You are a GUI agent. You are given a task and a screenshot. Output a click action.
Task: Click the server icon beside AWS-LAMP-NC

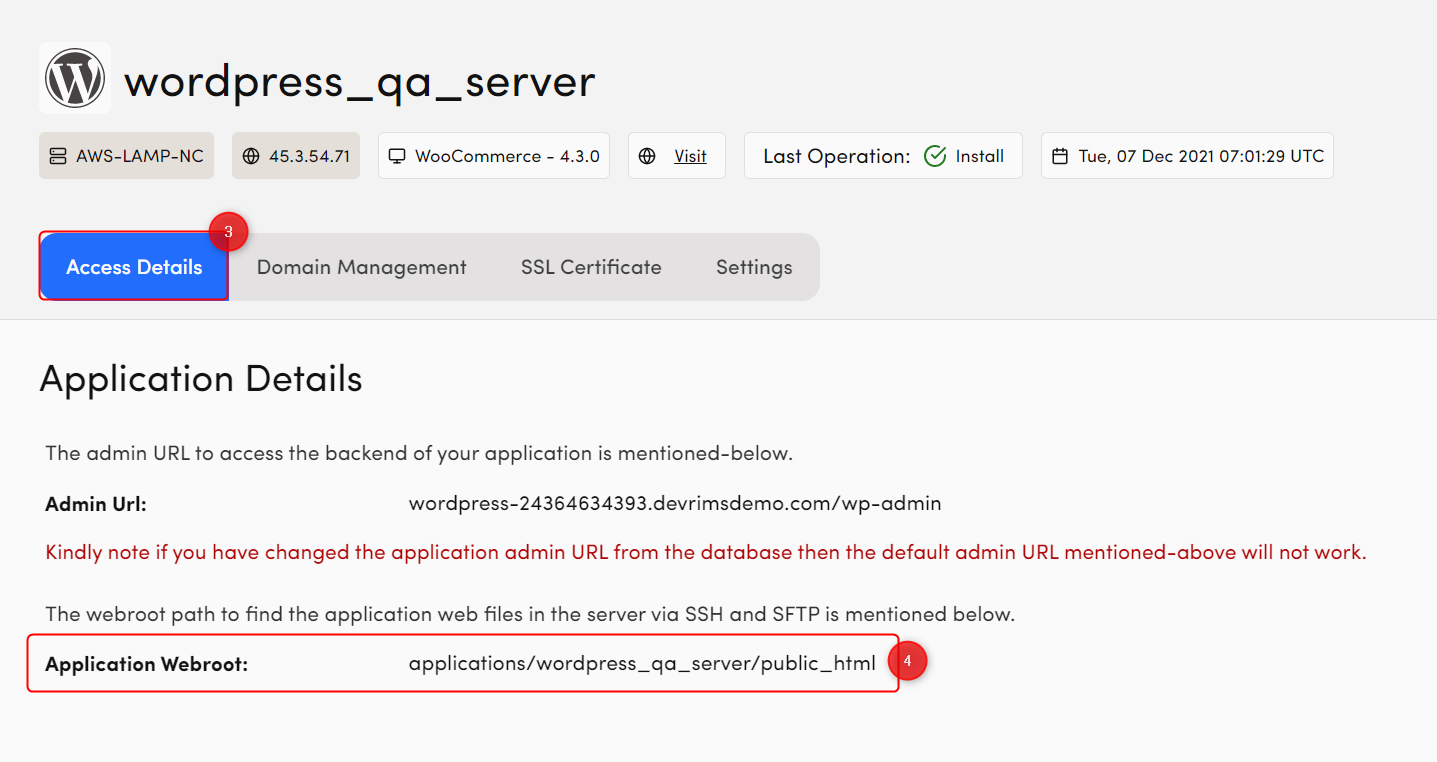tap(58, 156)
